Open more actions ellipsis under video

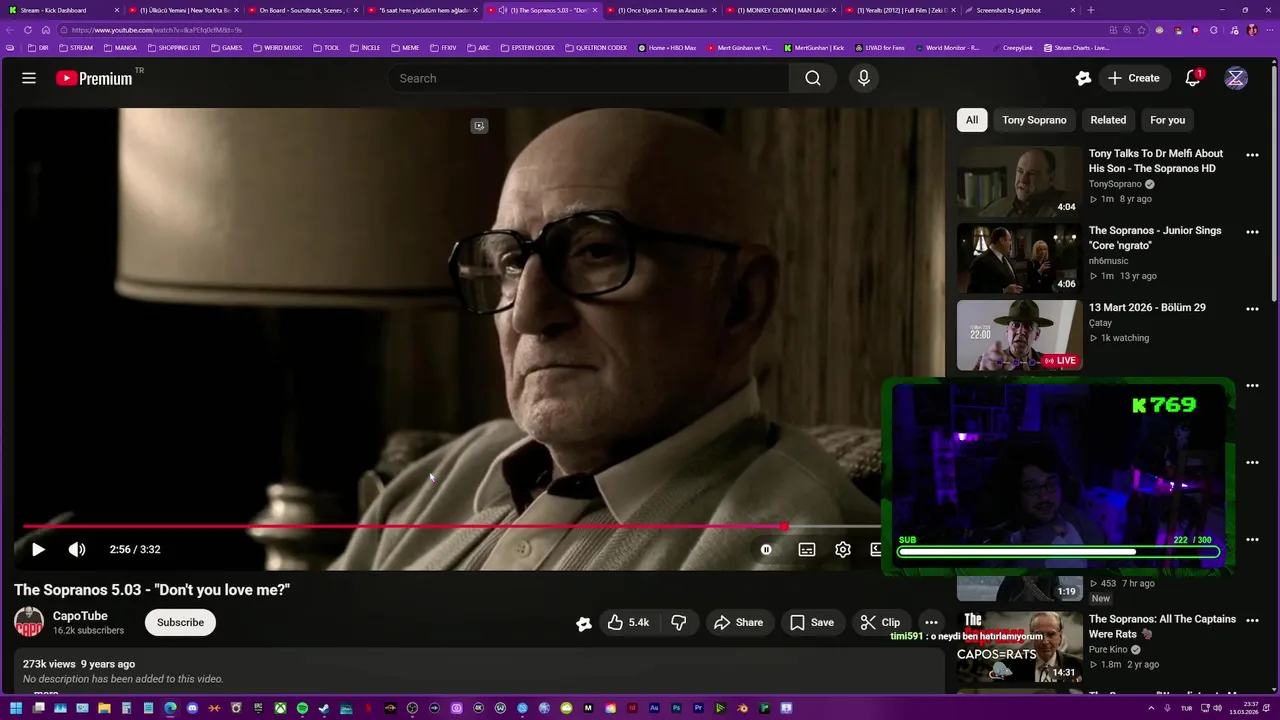point(931,622)
